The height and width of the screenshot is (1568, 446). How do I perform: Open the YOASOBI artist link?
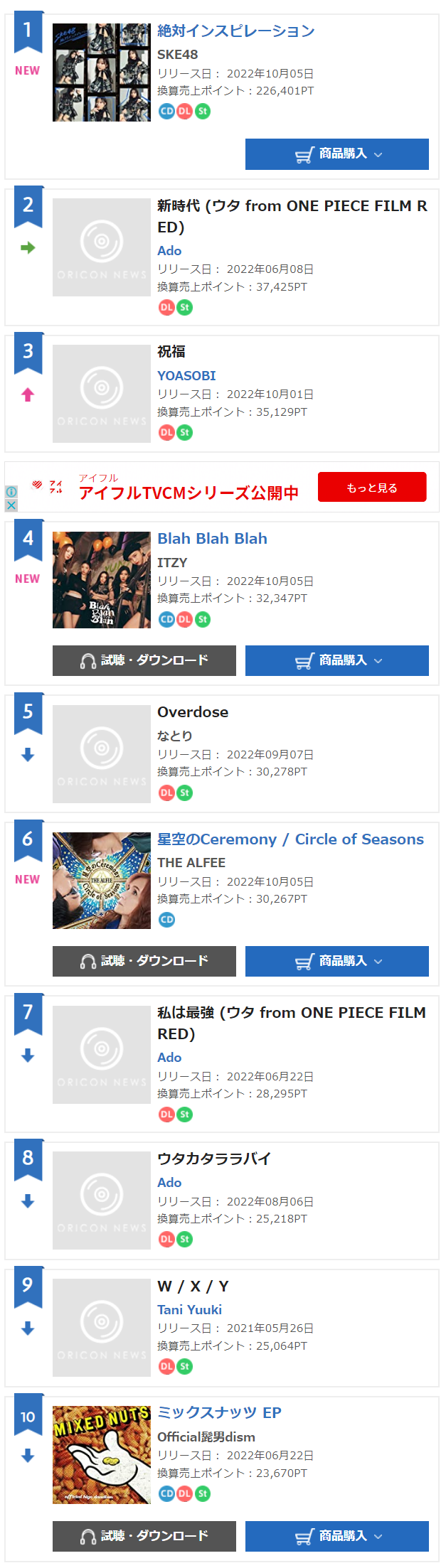186,375
